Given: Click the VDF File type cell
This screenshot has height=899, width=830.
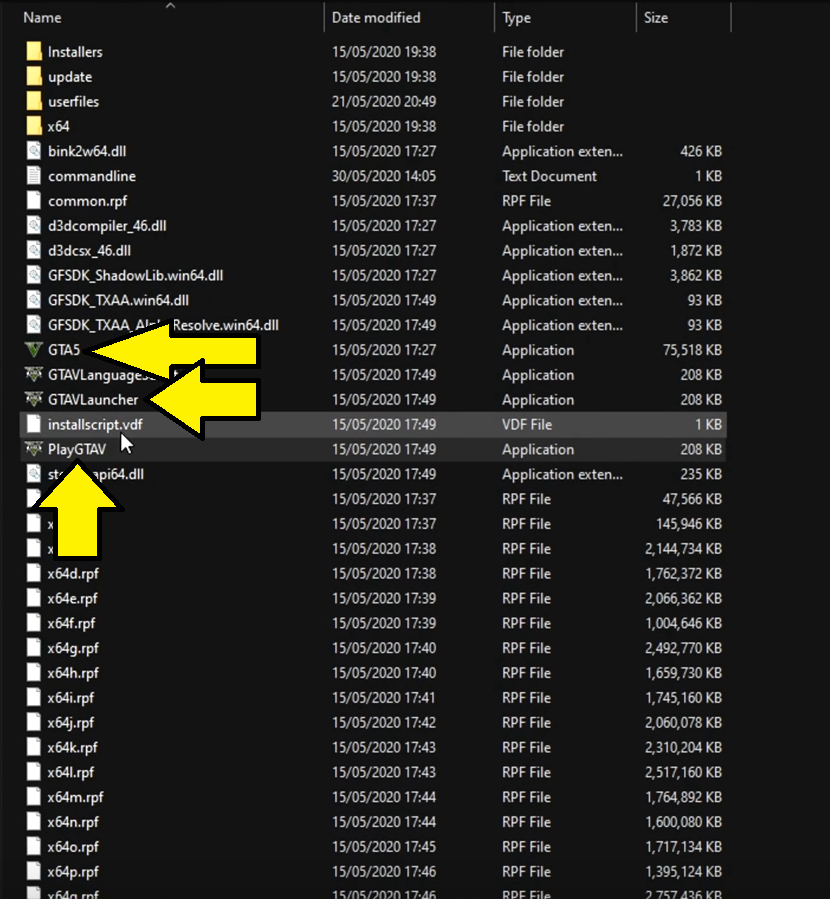Looking at the screenshot, I should (x=527, y=424).
